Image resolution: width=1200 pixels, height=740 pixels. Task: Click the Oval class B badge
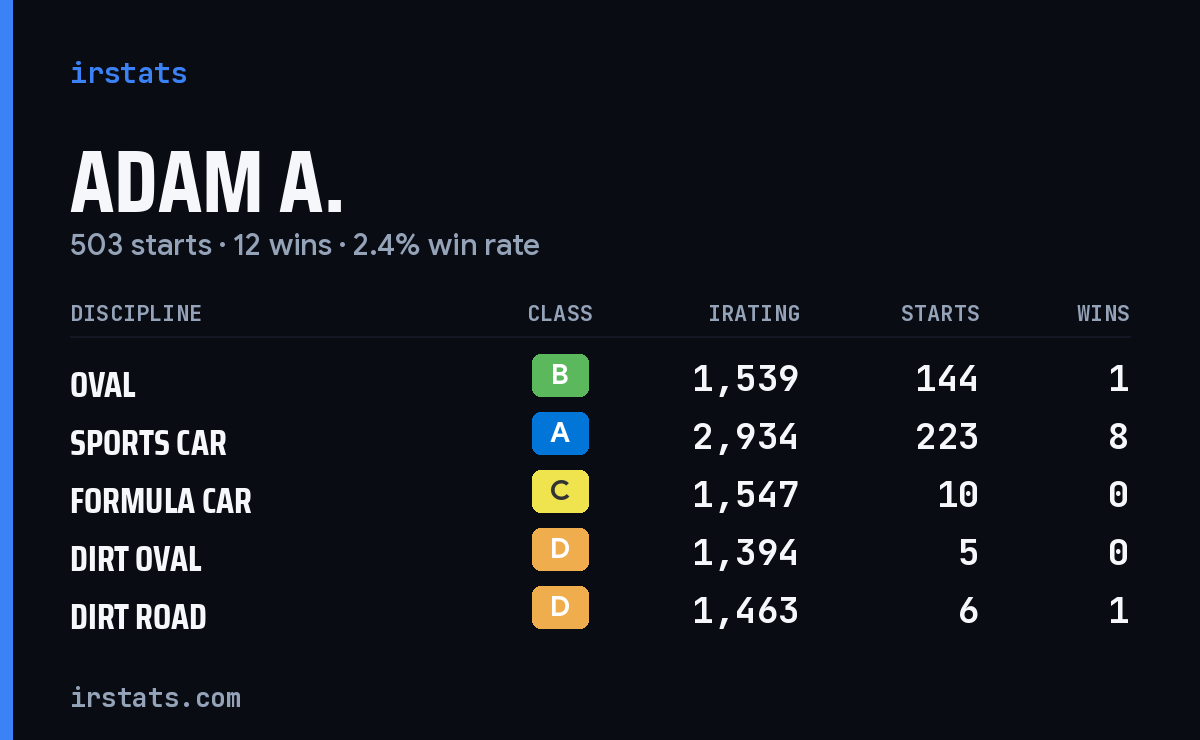560,376
